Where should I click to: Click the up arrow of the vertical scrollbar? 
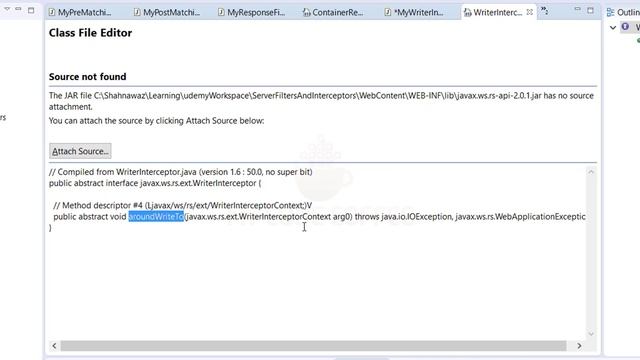tap(591, 172)
